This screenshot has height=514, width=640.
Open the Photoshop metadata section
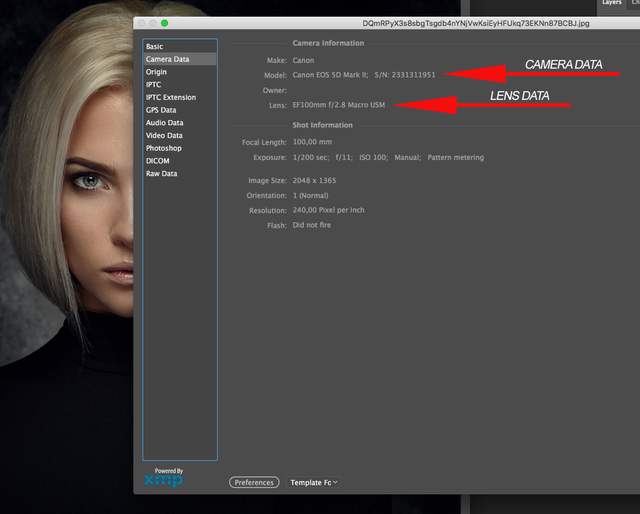coord(180,148)
